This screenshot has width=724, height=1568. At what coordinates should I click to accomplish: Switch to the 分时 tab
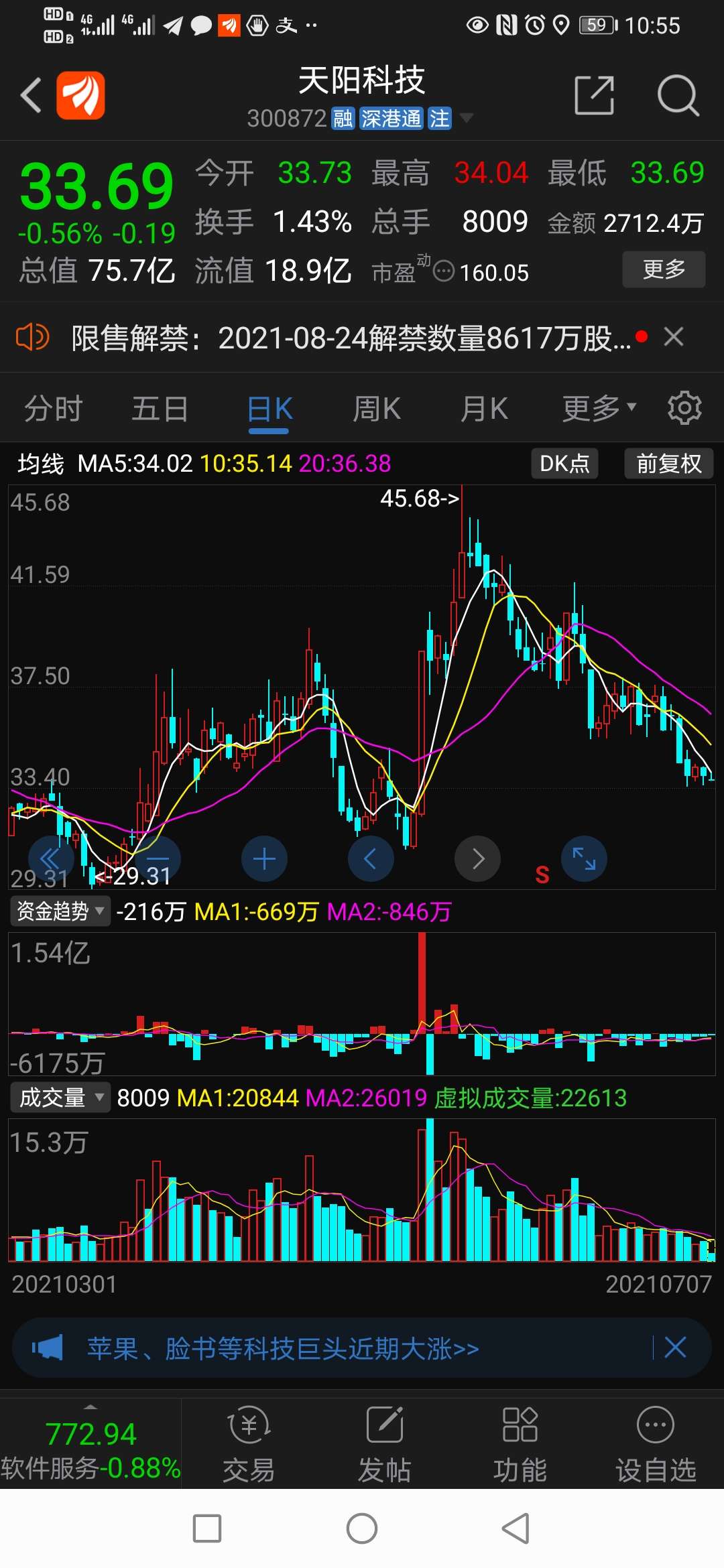pyautogui.click(x=54, y=409)
